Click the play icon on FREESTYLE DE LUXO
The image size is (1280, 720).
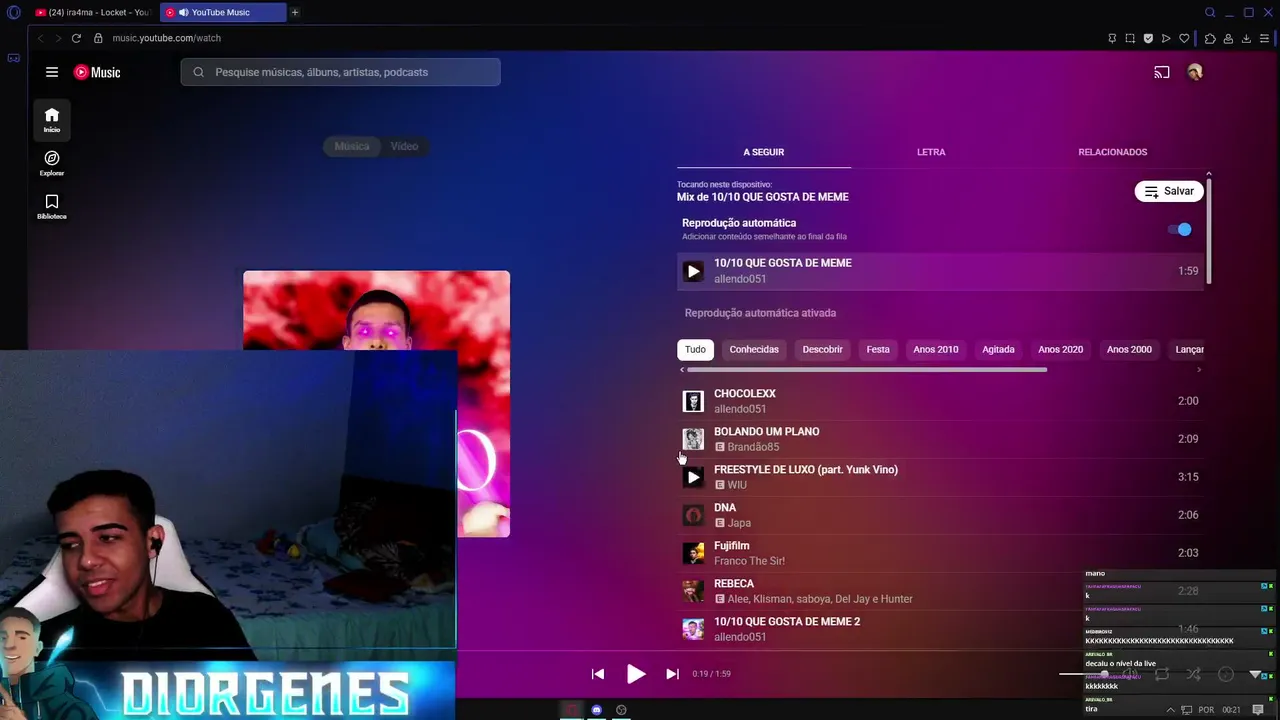click(x=693, y=477)
